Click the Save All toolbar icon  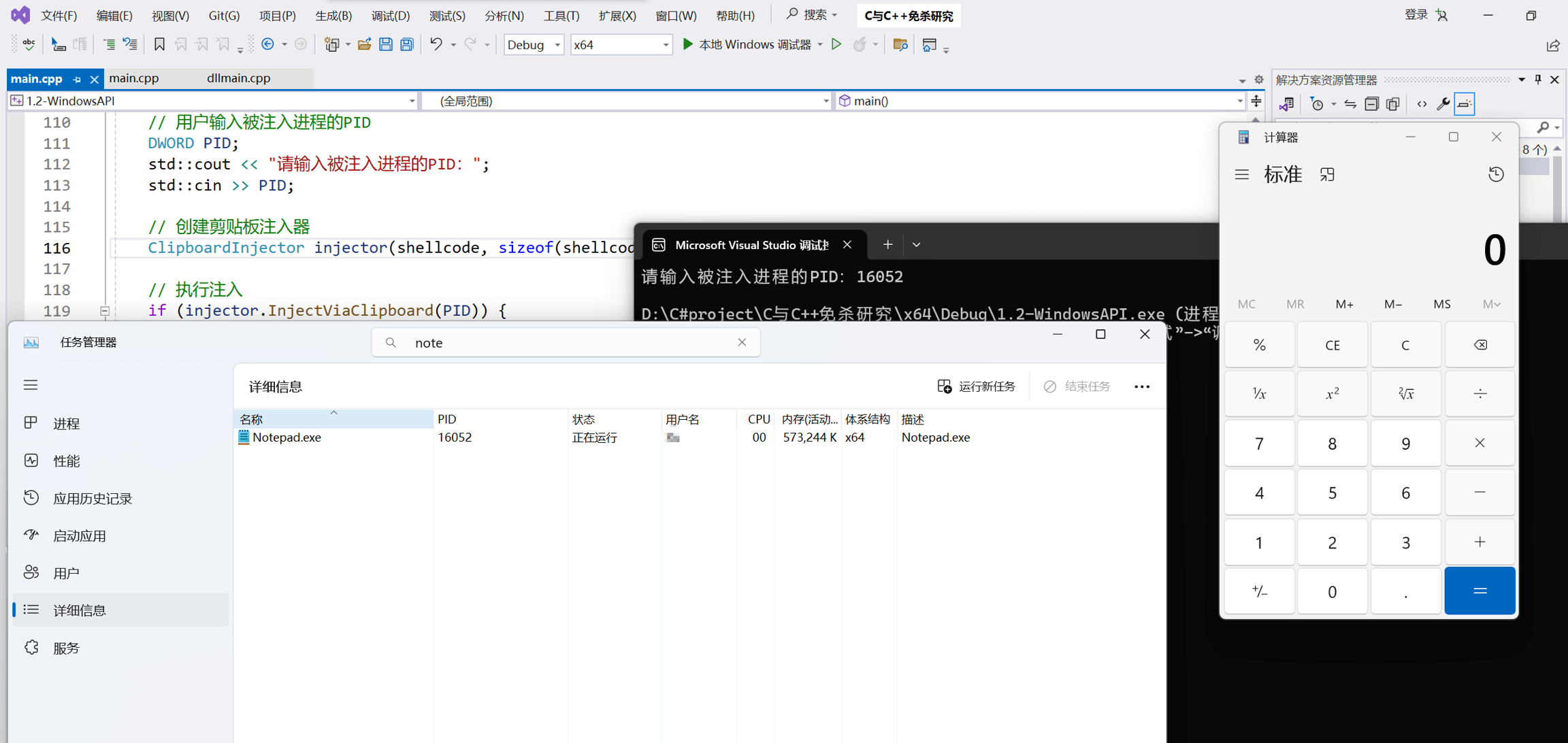coord(407,45)
